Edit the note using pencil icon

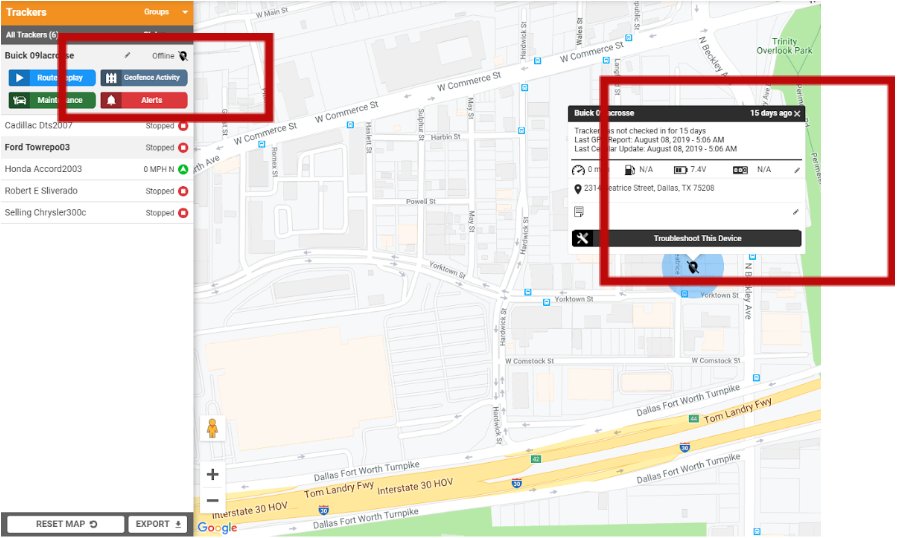pos(795,212)
